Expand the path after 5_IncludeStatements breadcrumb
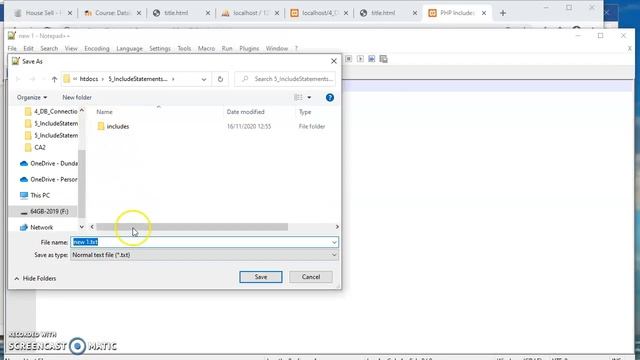This screenshot has width=640, height=360. click(173, 79)
